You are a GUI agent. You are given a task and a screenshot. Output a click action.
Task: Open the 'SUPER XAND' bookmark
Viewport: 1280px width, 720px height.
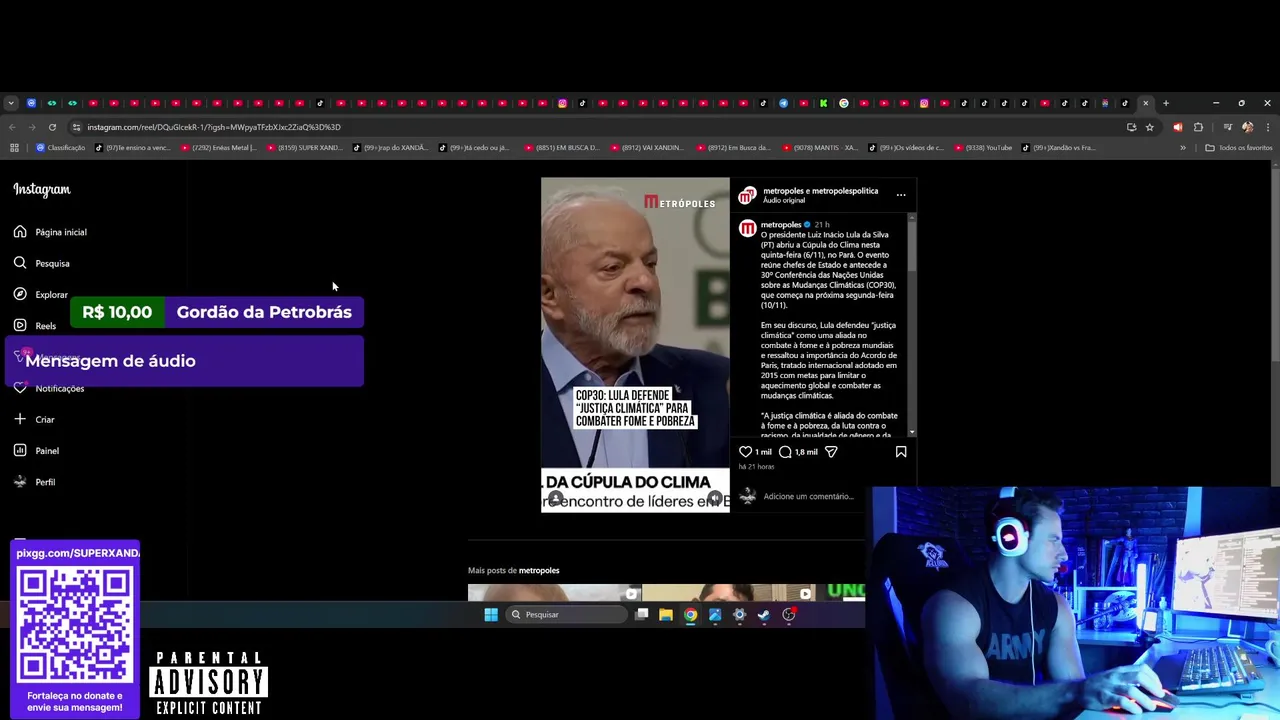coord(305,148)
